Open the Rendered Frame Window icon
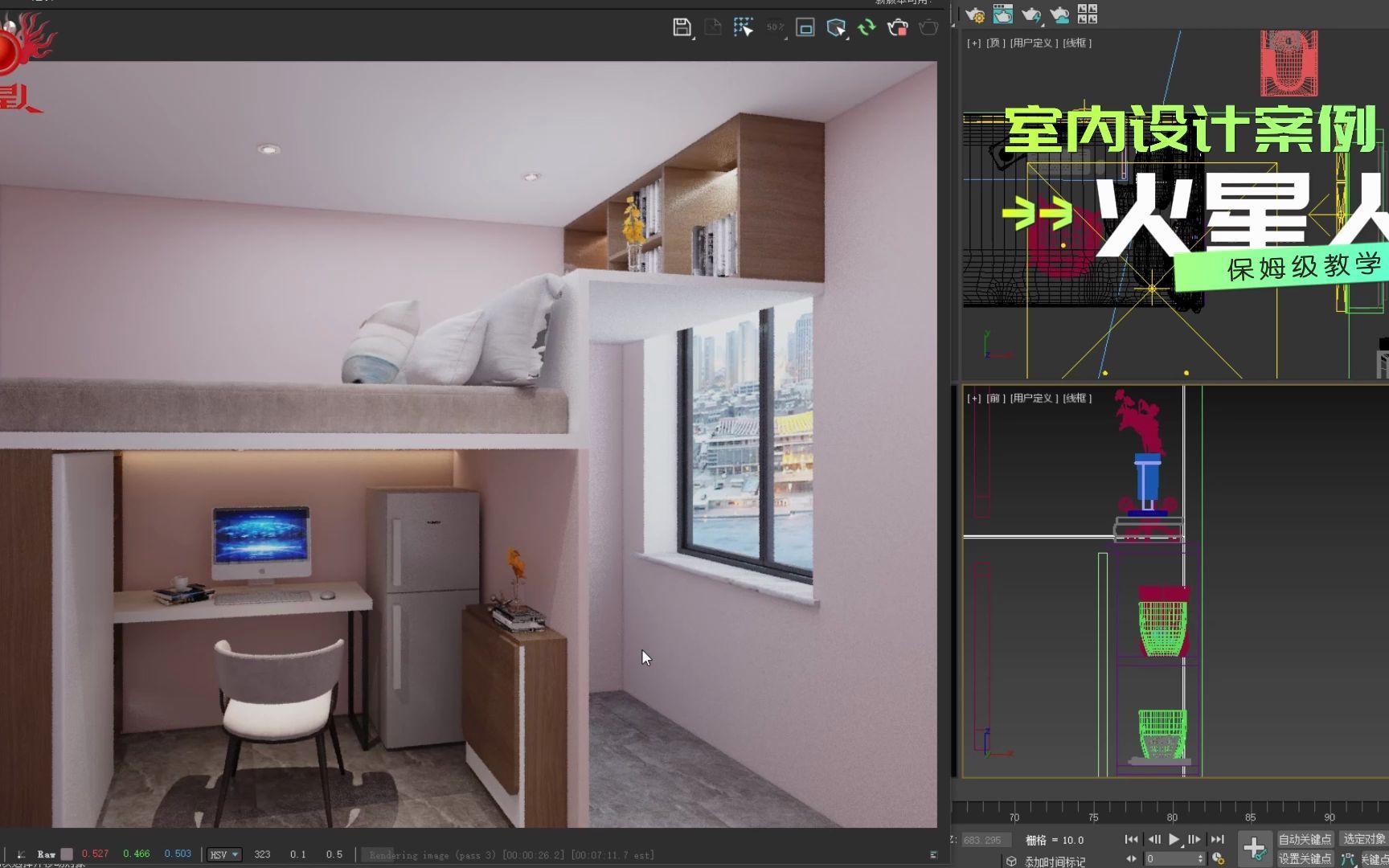The width and height of the screenshot is (1389, 868). pyautogui.click(x=1003, y=14)
